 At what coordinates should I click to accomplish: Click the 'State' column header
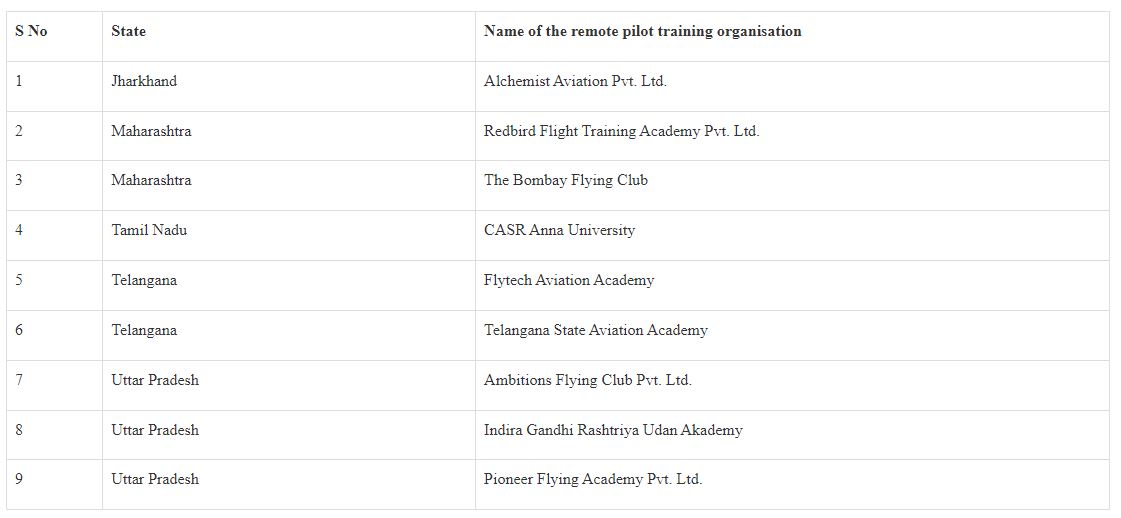(129, 31)
